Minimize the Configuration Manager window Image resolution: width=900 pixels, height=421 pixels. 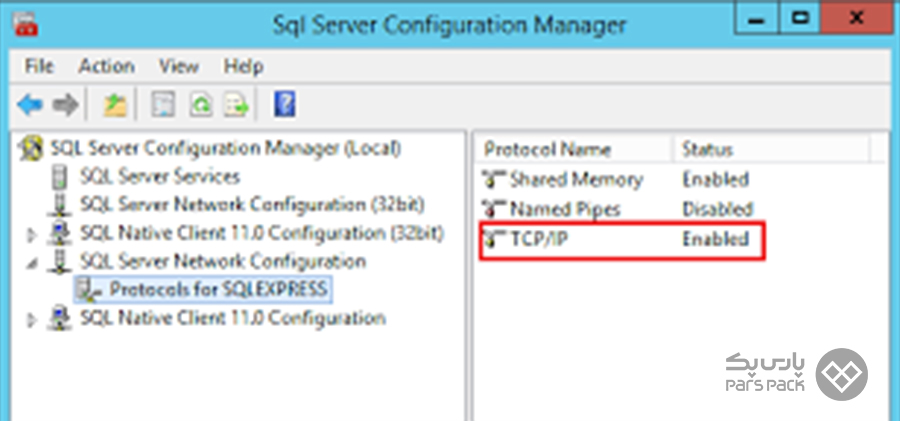pos(757,19)
